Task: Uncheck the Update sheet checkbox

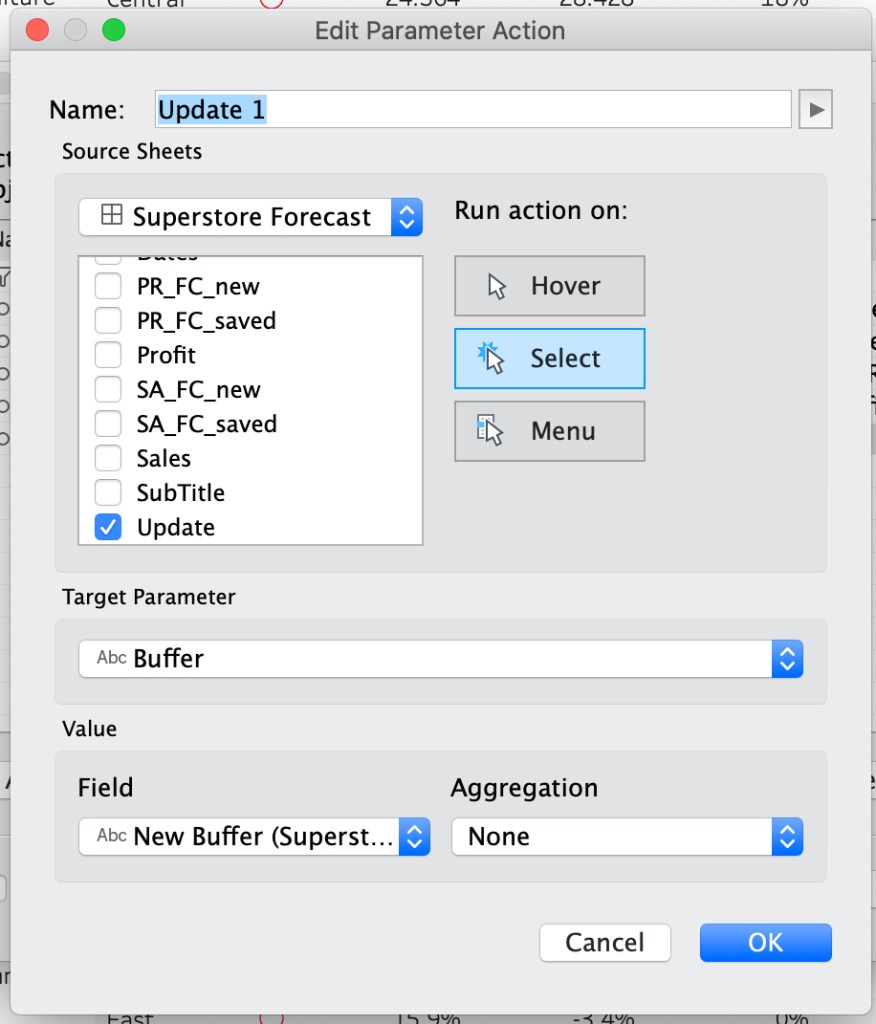Action: [x=108, y=527]
